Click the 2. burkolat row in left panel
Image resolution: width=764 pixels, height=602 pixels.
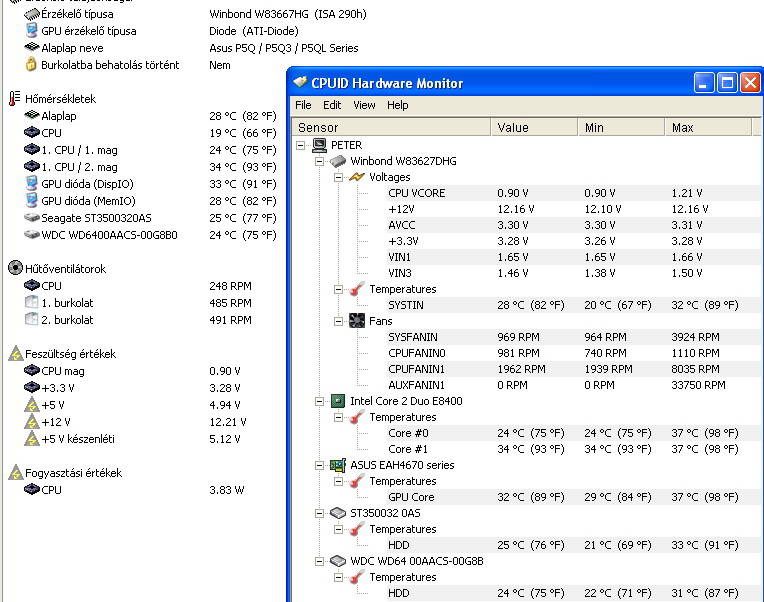(x=138, y=320)
